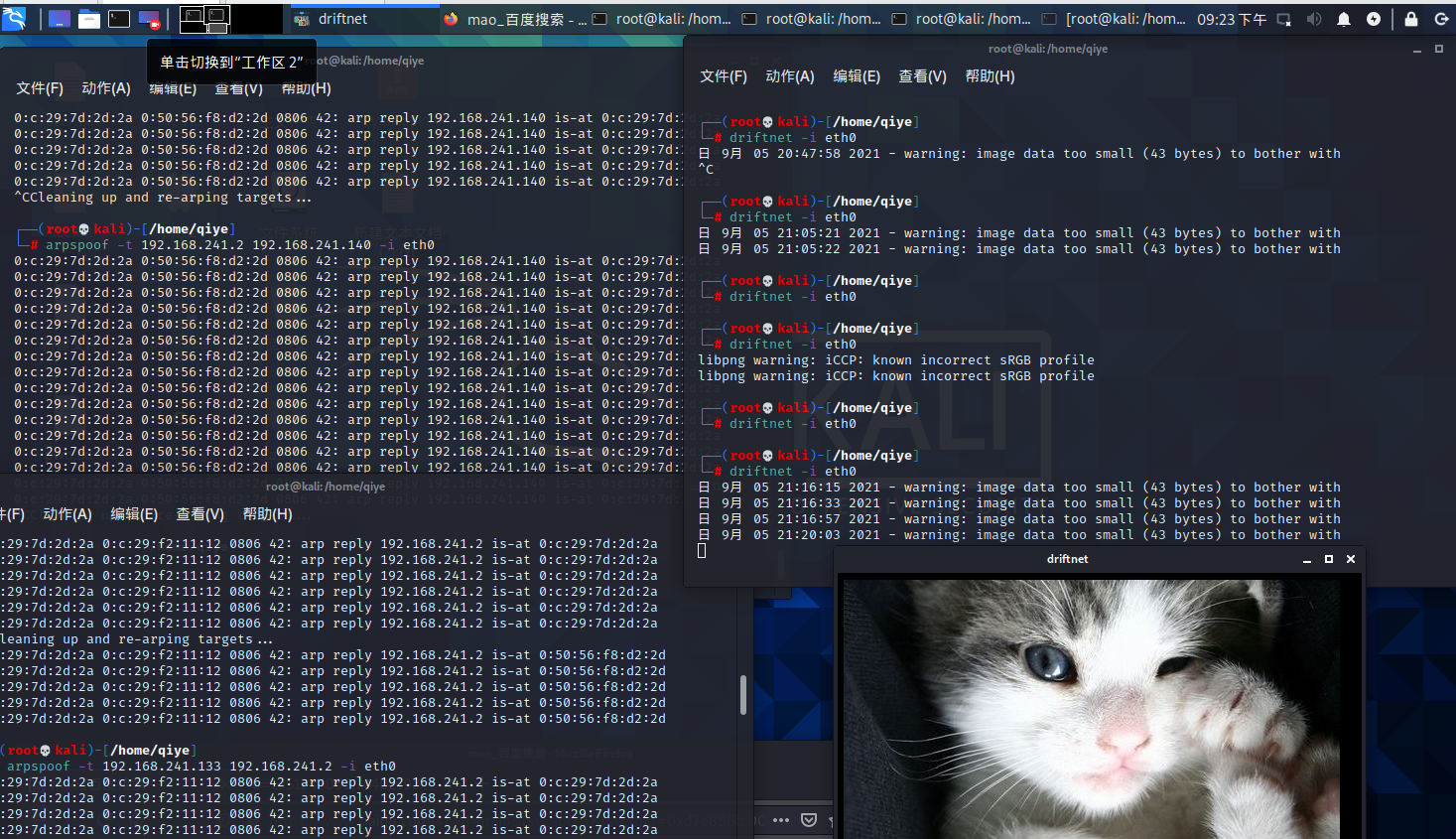Switch to Firefox mao_百度搜索 taskbar window
The width and height of the screenshot is (1456, 839).
[514, 19]
